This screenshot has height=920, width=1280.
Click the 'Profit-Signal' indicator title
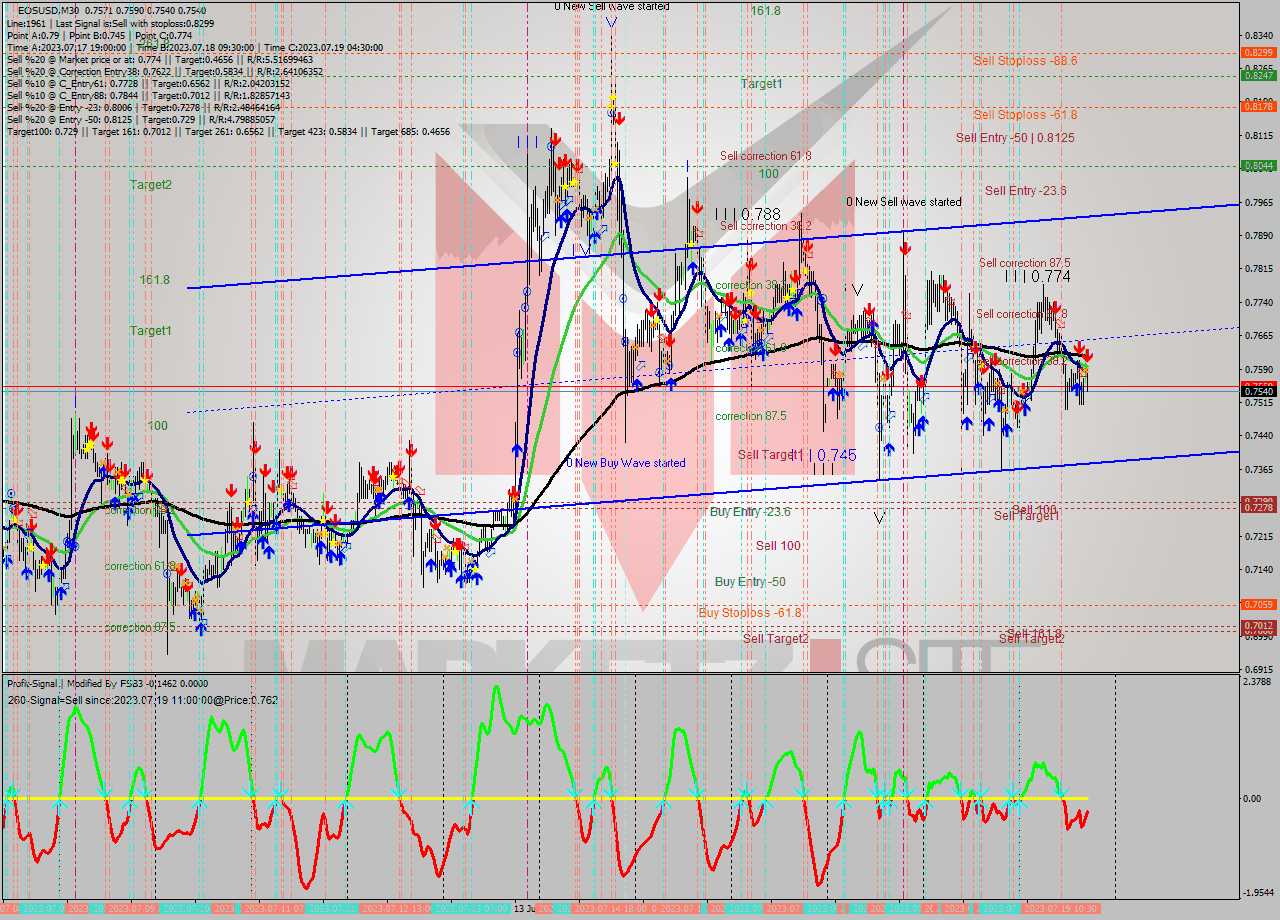(x=36, y=683)
